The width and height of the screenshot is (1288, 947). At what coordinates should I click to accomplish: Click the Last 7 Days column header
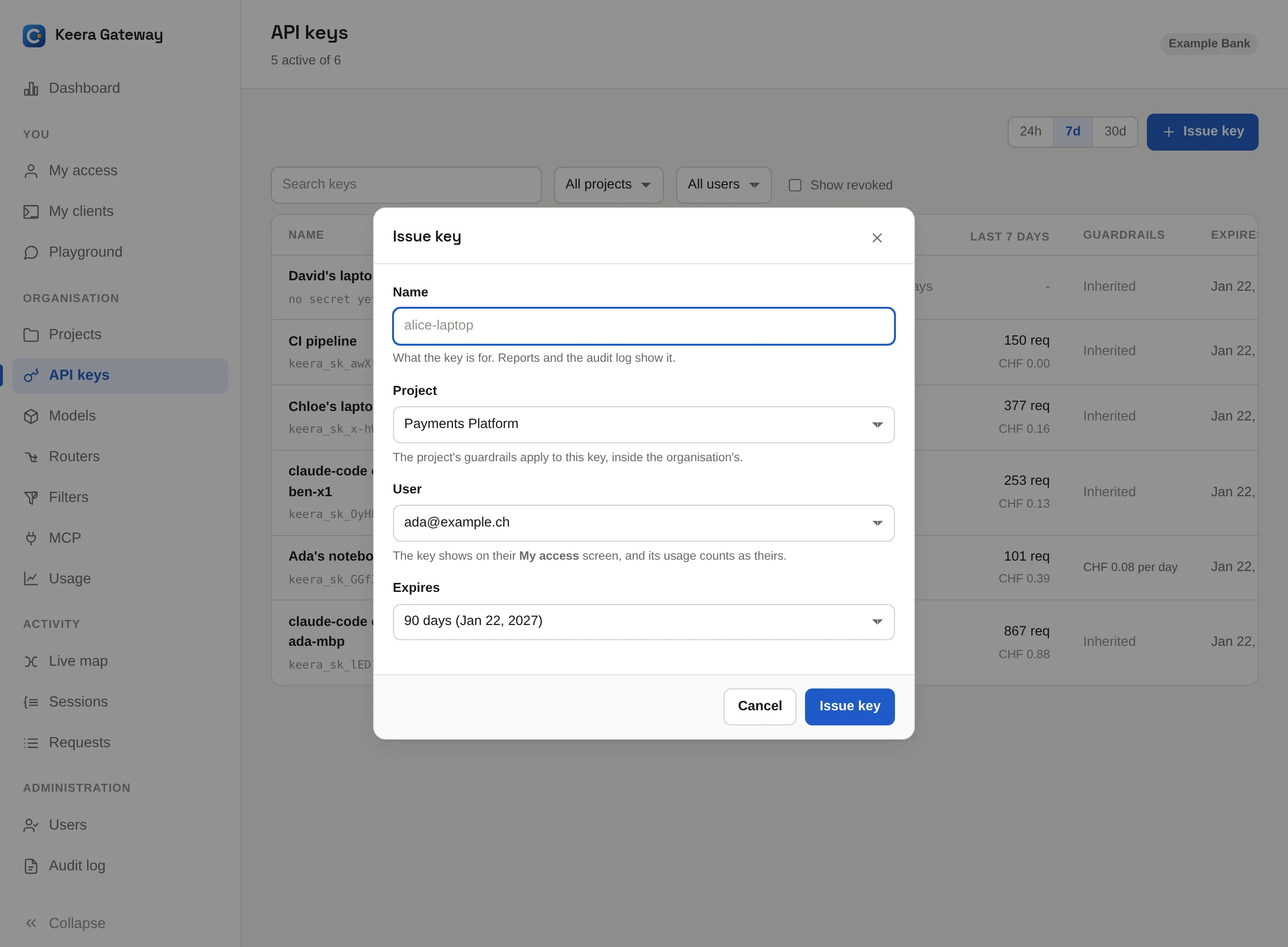1010,237
